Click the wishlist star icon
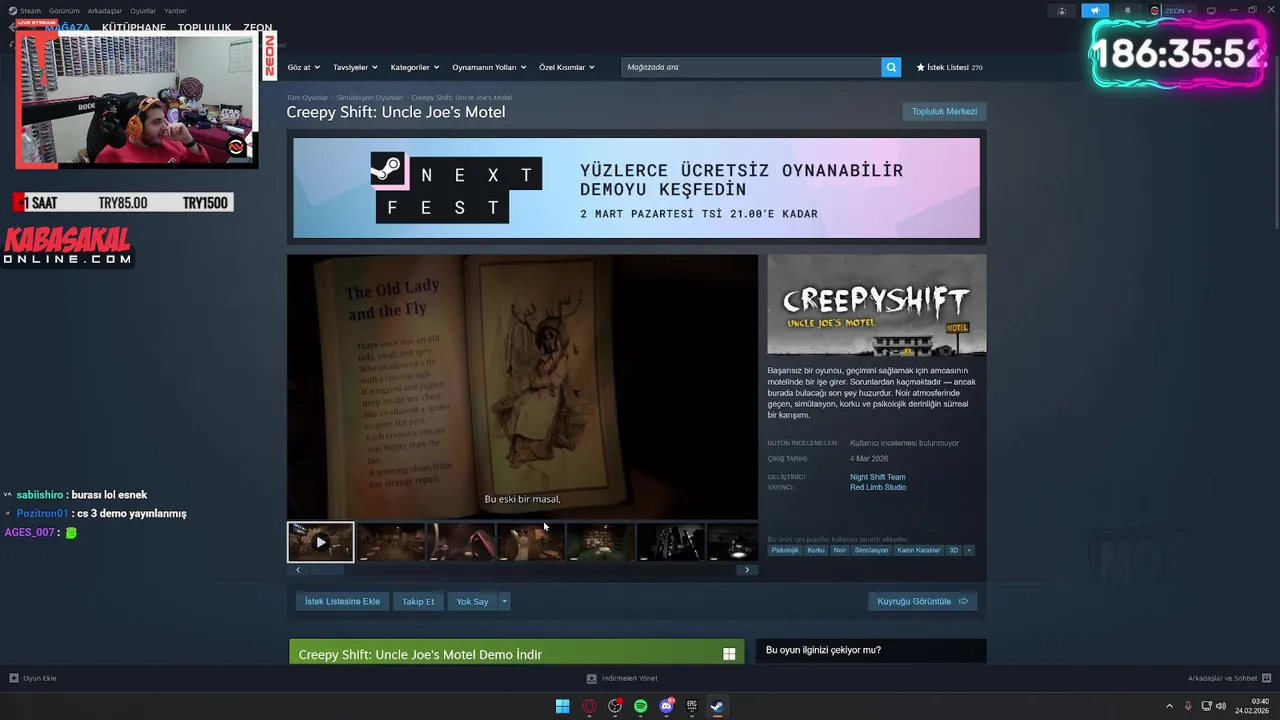 921,67
